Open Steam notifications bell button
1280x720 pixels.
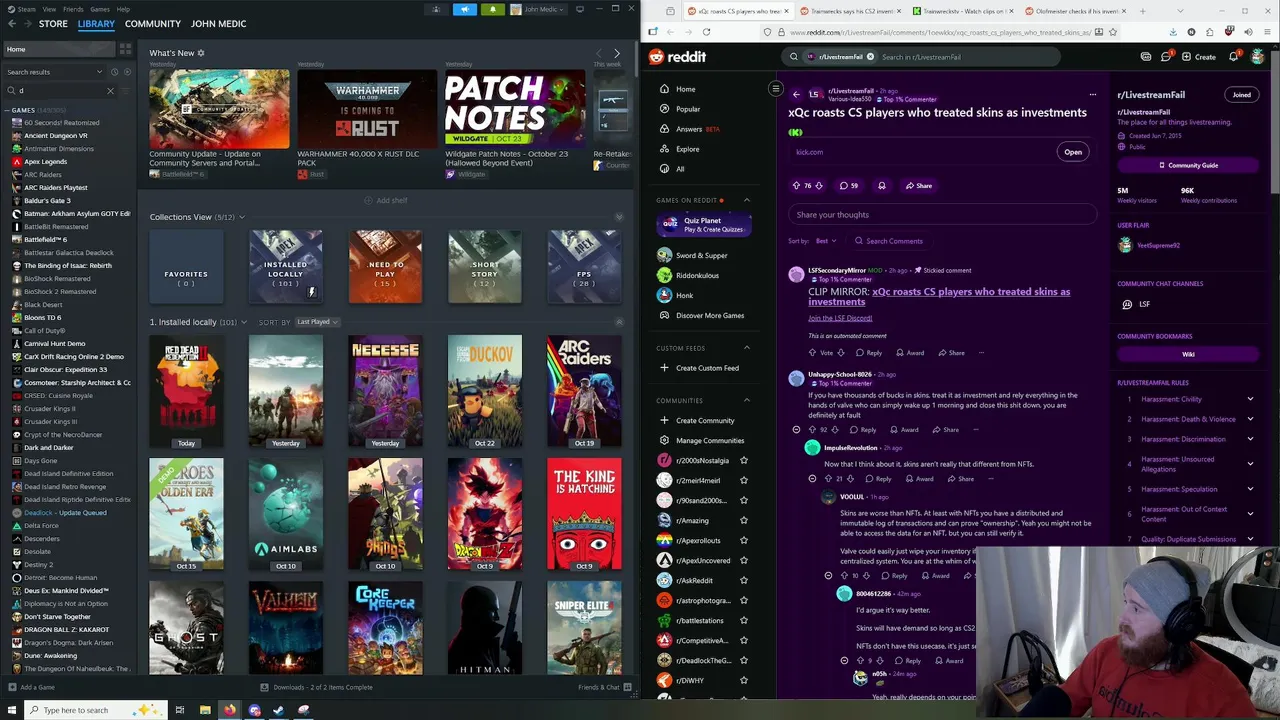[x=492, y=9]
